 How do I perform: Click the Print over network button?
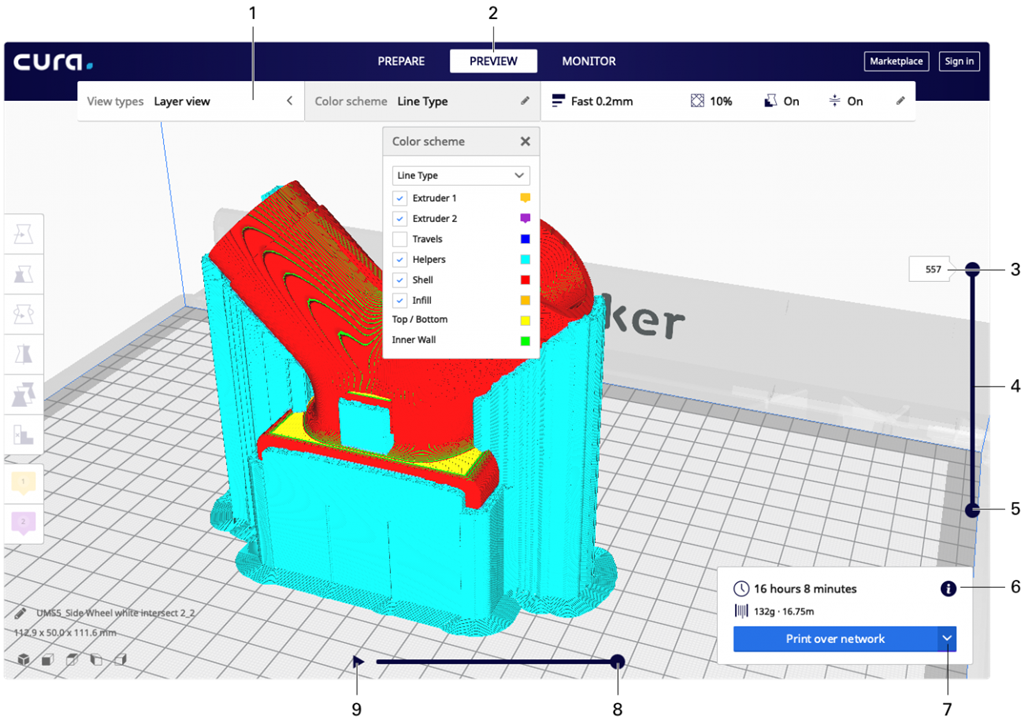tap(834, 639)
